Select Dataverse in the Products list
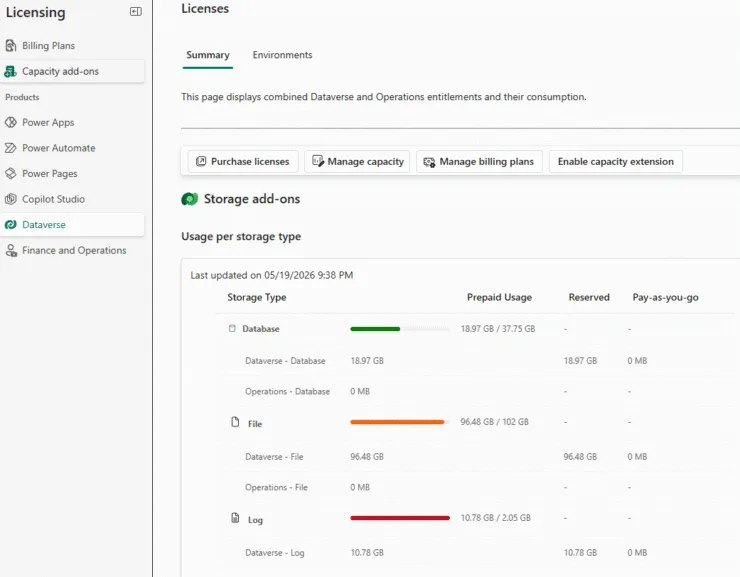This screenshot has height=577, width=740. pos(72,225)
